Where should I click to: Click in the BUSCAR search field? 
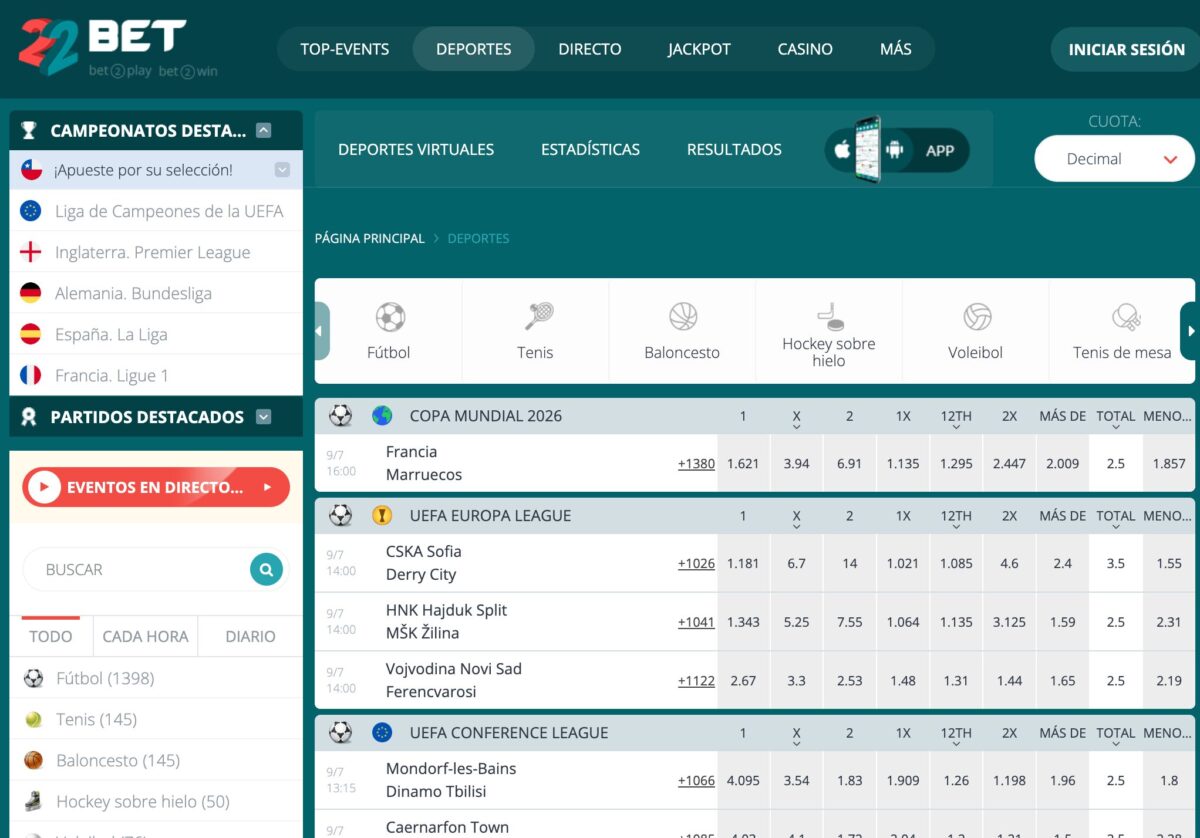pyautogui.click(x=137, y=570)
